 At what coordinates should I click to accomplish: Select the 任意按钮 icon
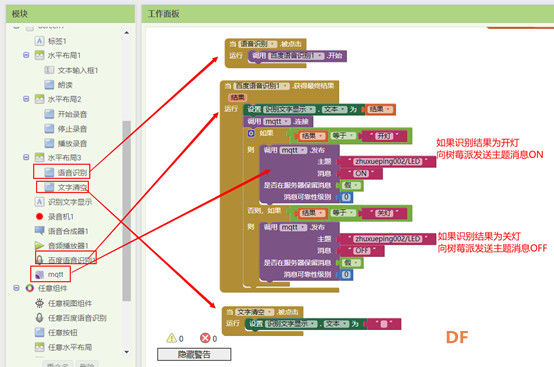39,332
